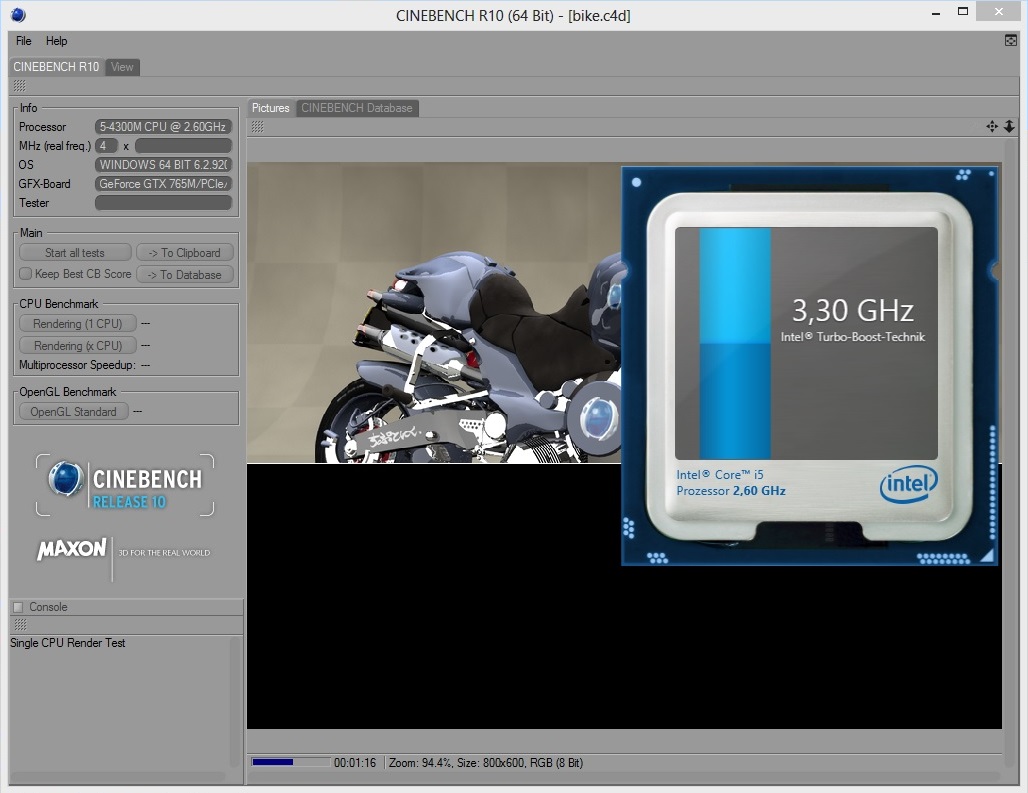Click the zoom-view arrow icon above picture
Image resolution: width=1028 pixels, height=793 pixels.
1009,126
